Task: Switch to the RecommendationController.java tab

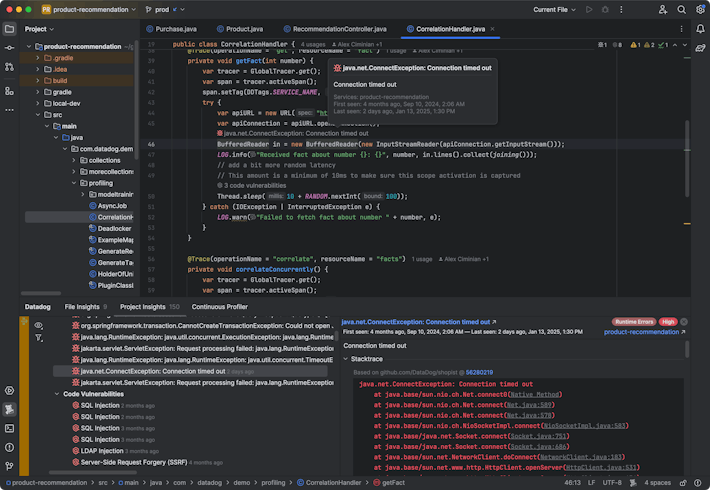Action: pos(339,29)
